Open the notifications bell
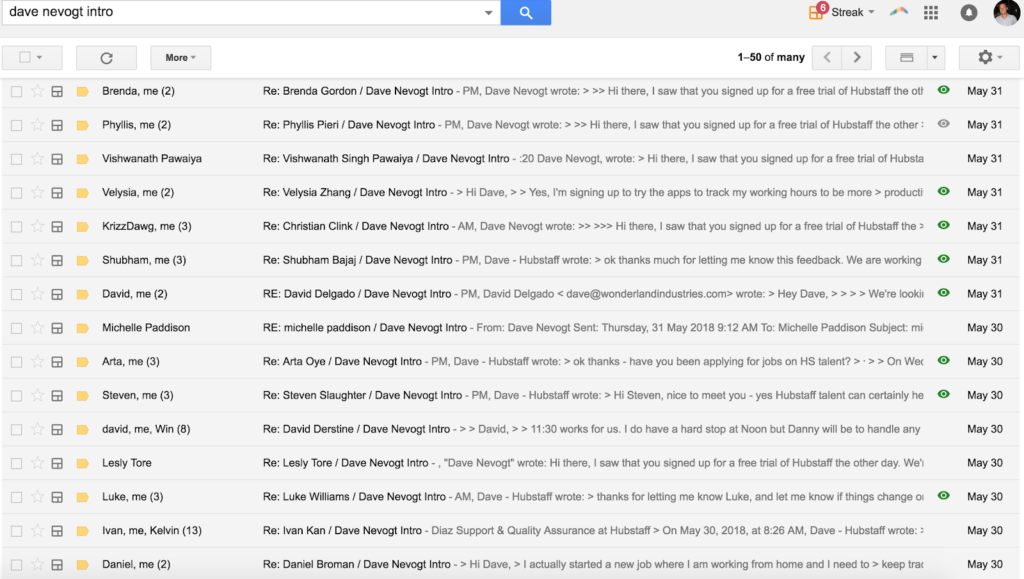Viewport: 1024px width, 579px height. click(968, 13)
